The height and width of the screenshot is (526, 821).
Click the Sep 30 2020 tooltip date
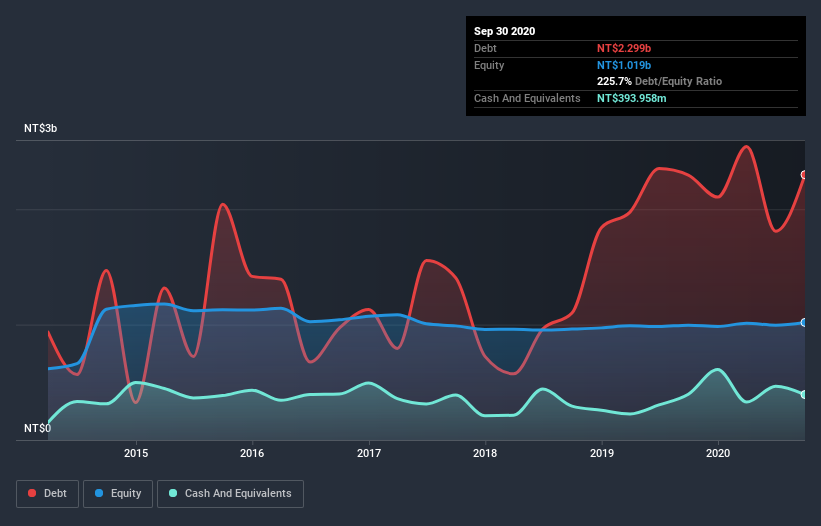click(x=504, y=31)
